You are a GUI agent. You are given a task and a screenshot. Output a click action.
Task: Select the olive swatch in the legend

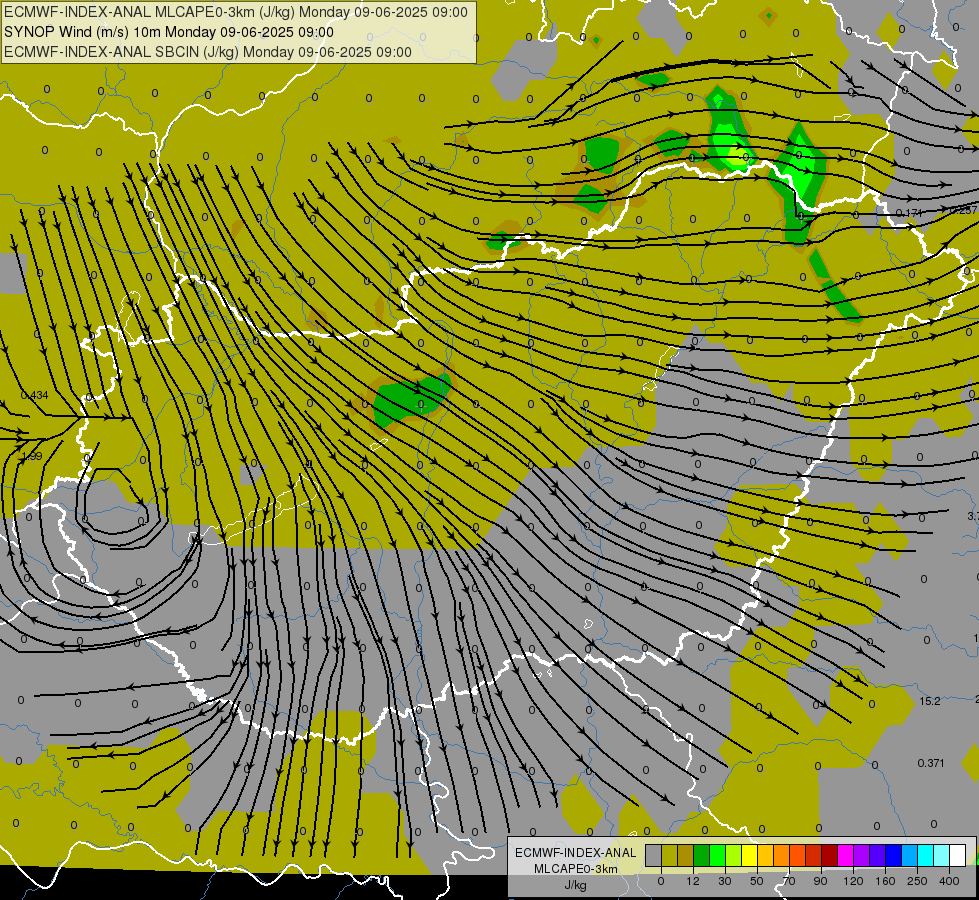[x=670, y=855]
